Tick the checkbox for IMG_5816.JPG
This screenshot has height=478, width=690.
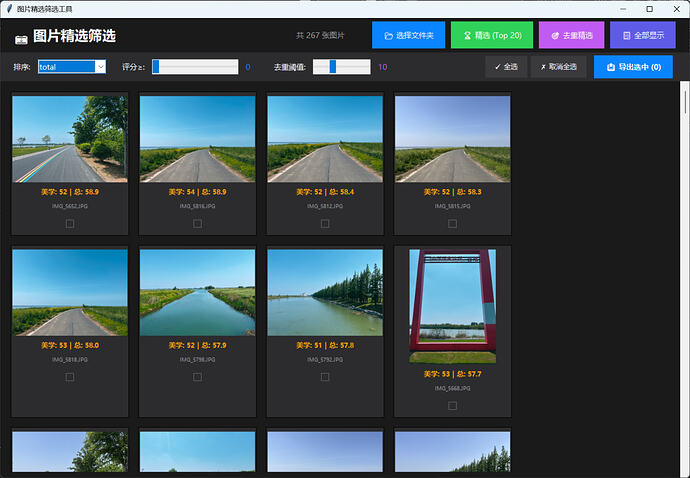click(197, 224)
